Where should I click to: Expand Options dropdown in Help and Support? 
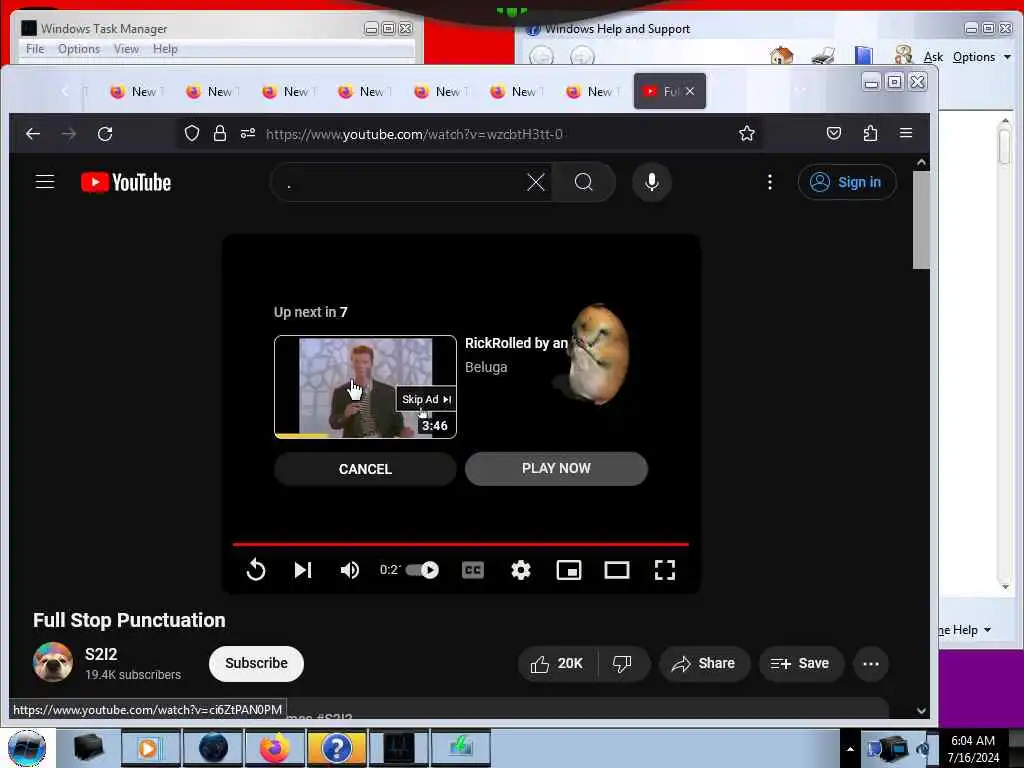(982, 57)
